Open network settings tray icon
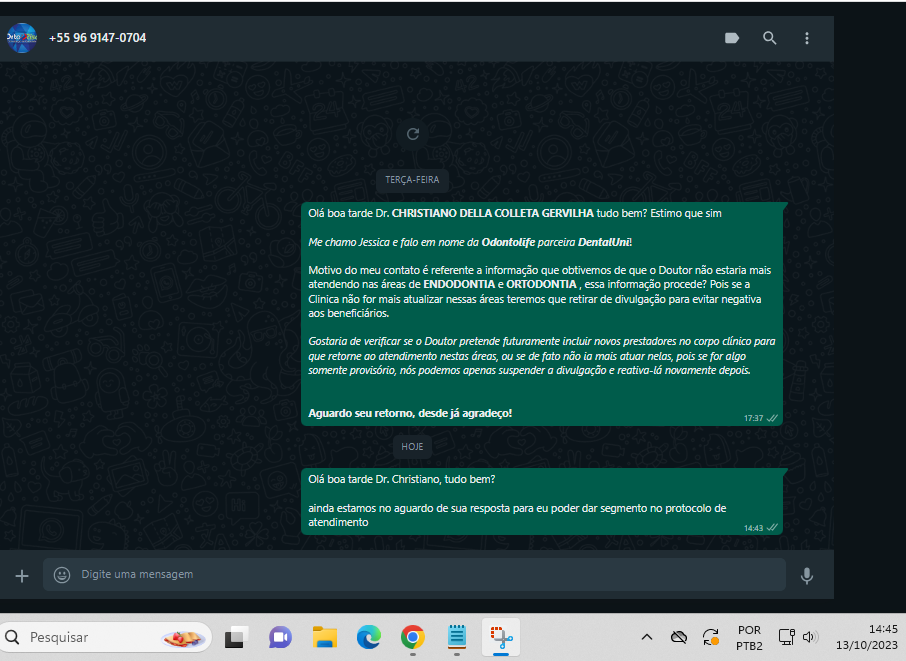Image resolution: width=906 pixels, height=661 pixels. pos(786,637)
